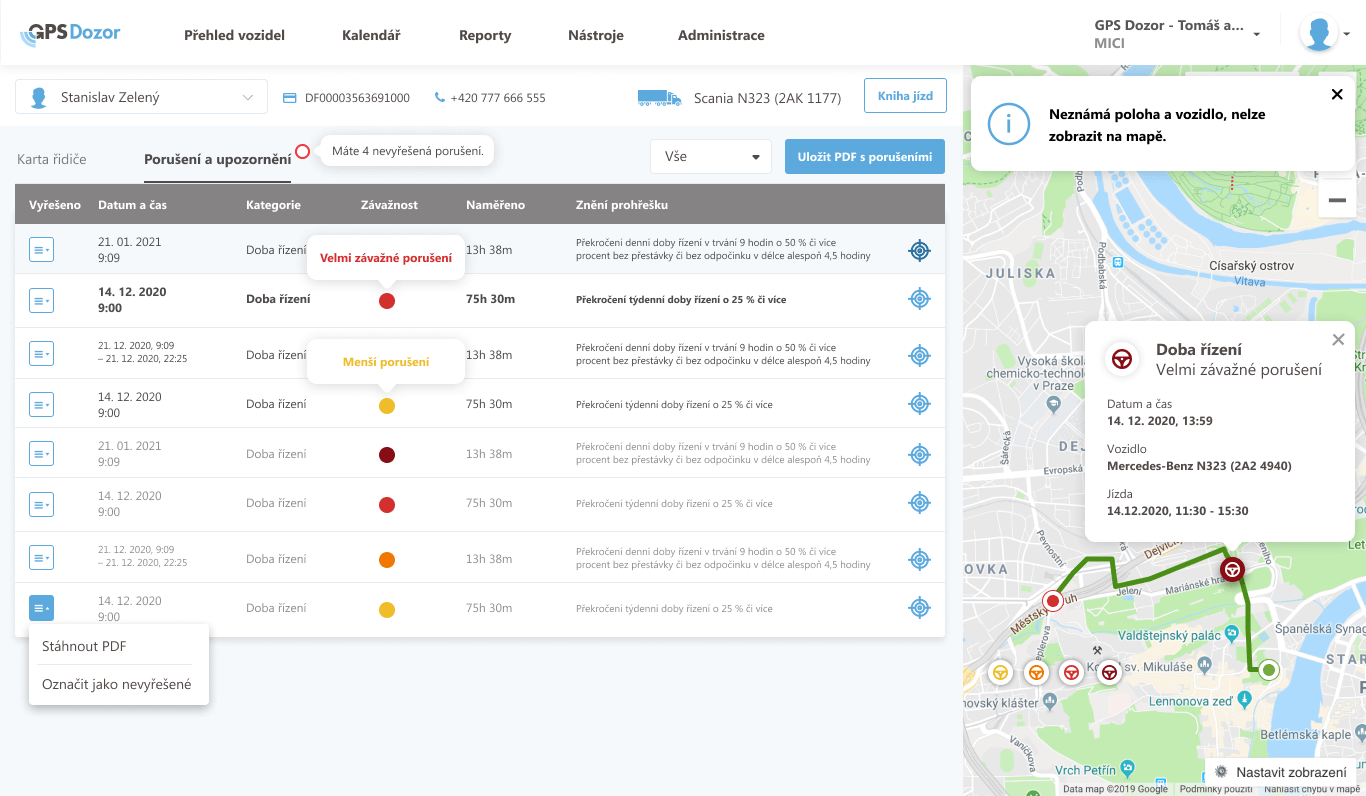Image resolution: width=1366 pixels, height=796 pixels.
Task: Click the gear icon beside Nastavit zobrazení
Action: click(1221, 772)
